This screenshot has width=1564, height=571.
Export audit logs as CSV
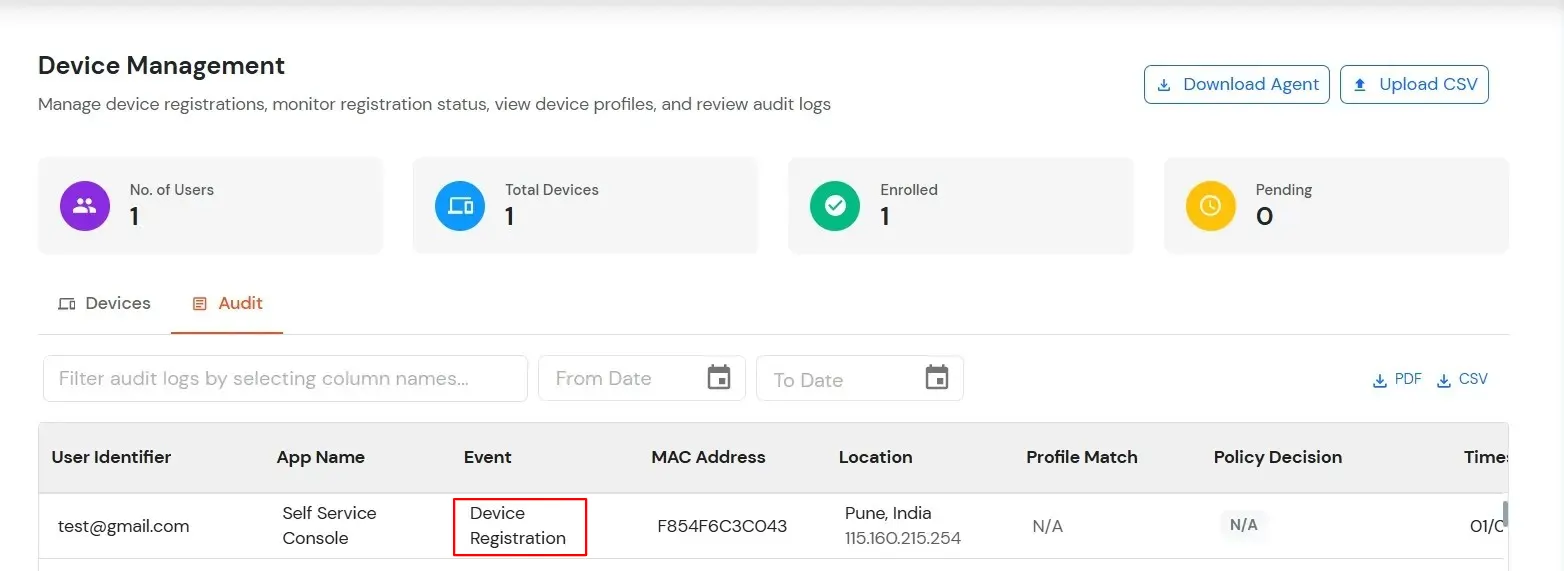click(1462, 380)
